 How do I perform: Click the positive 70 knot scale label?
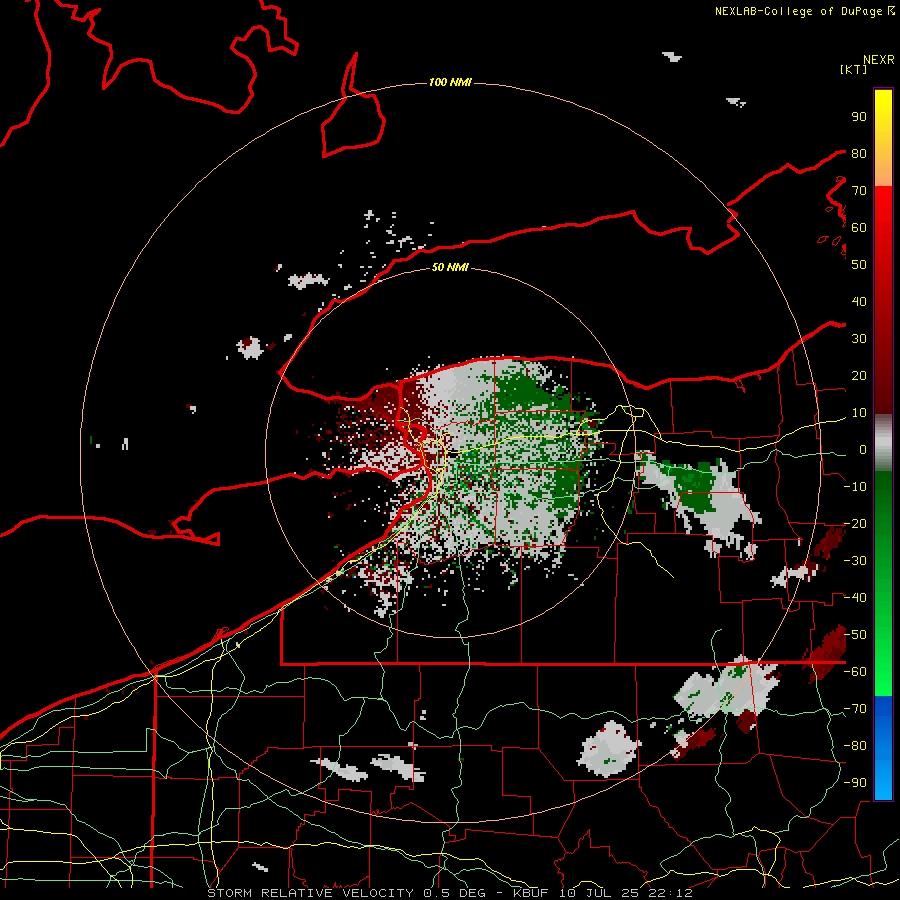tap(859, 191)
